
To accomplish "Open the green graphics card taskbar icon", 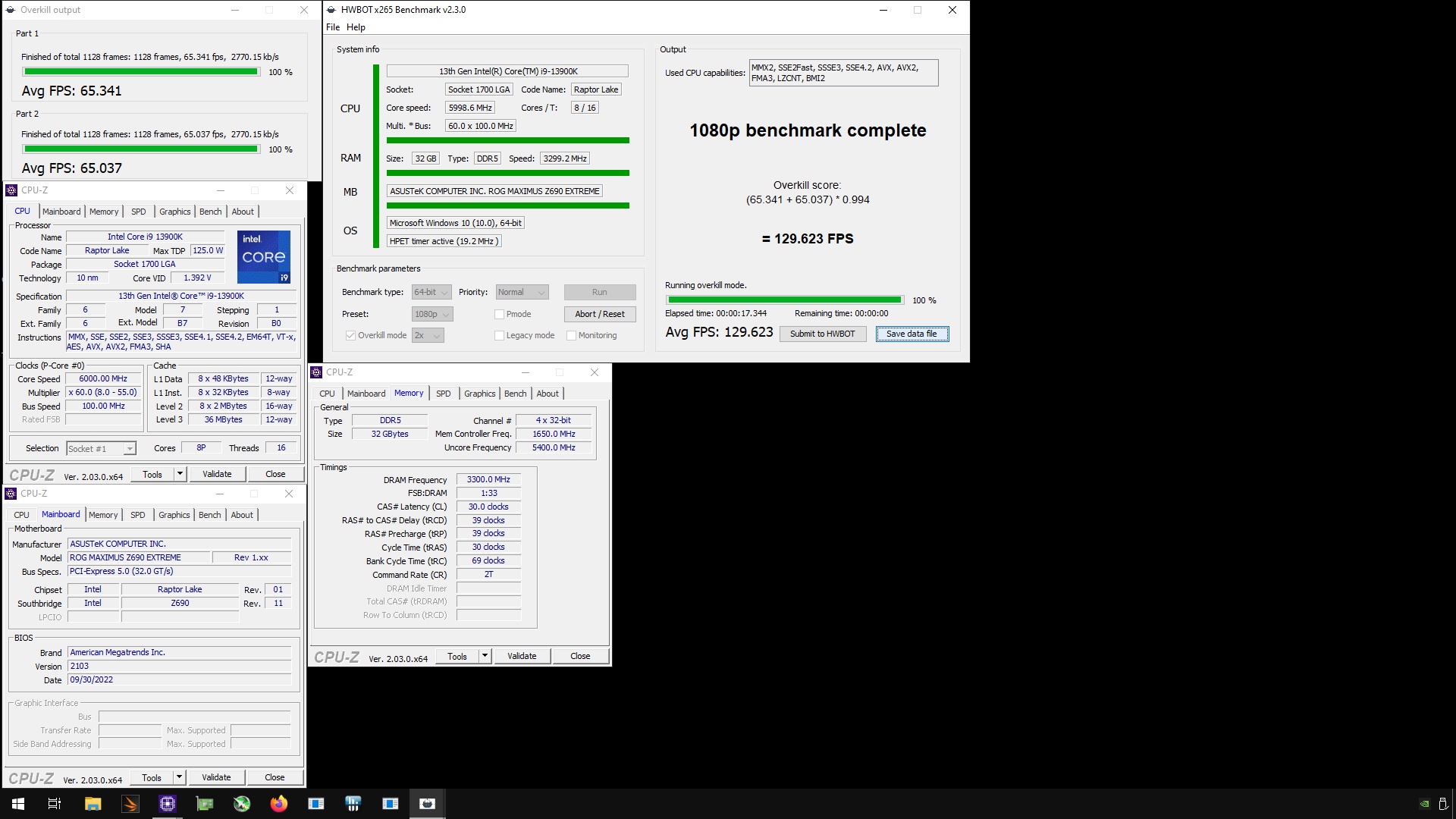I will coord(205,804).
